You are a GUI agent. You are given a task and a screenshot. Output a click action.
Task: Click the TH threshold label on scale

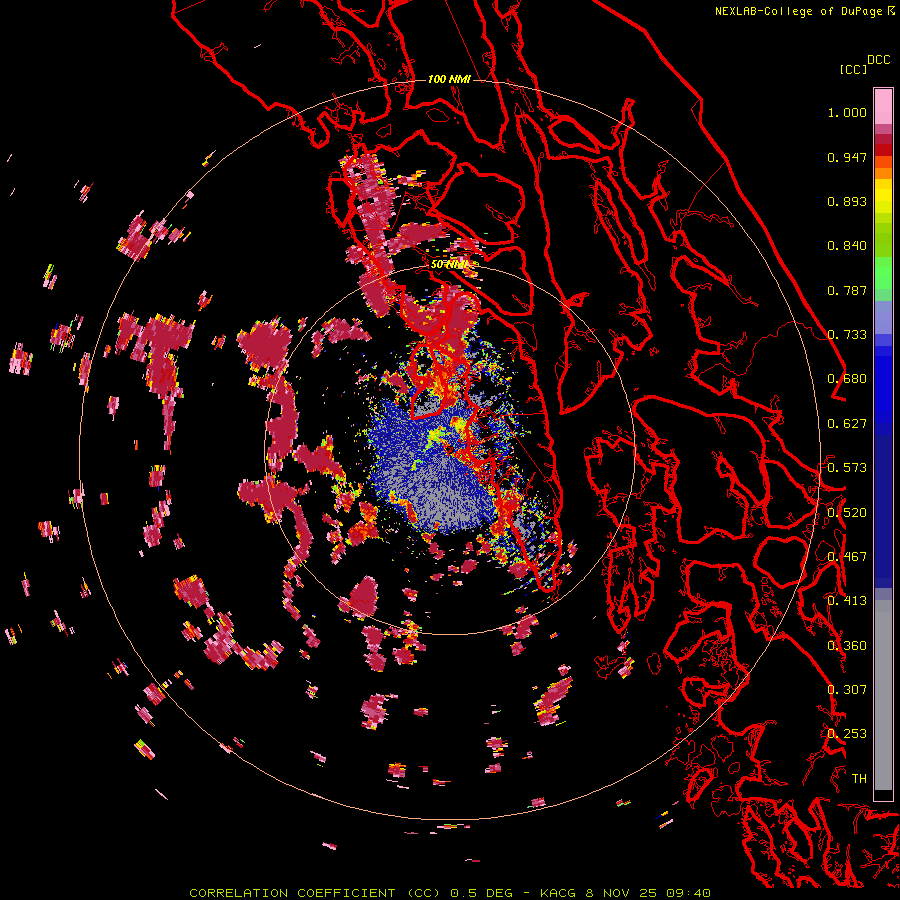point(859,779)
